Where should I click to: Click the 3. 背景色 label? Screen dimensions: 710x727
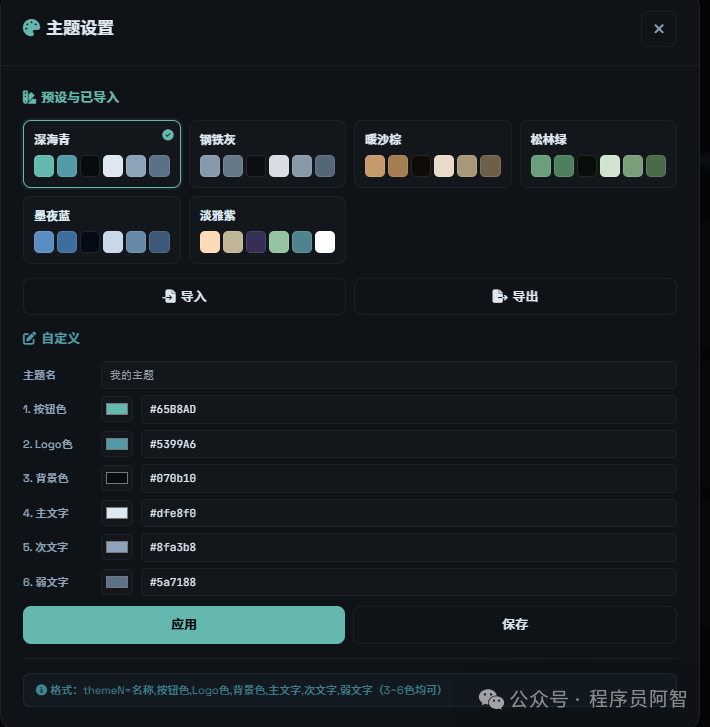pos(45,478)
